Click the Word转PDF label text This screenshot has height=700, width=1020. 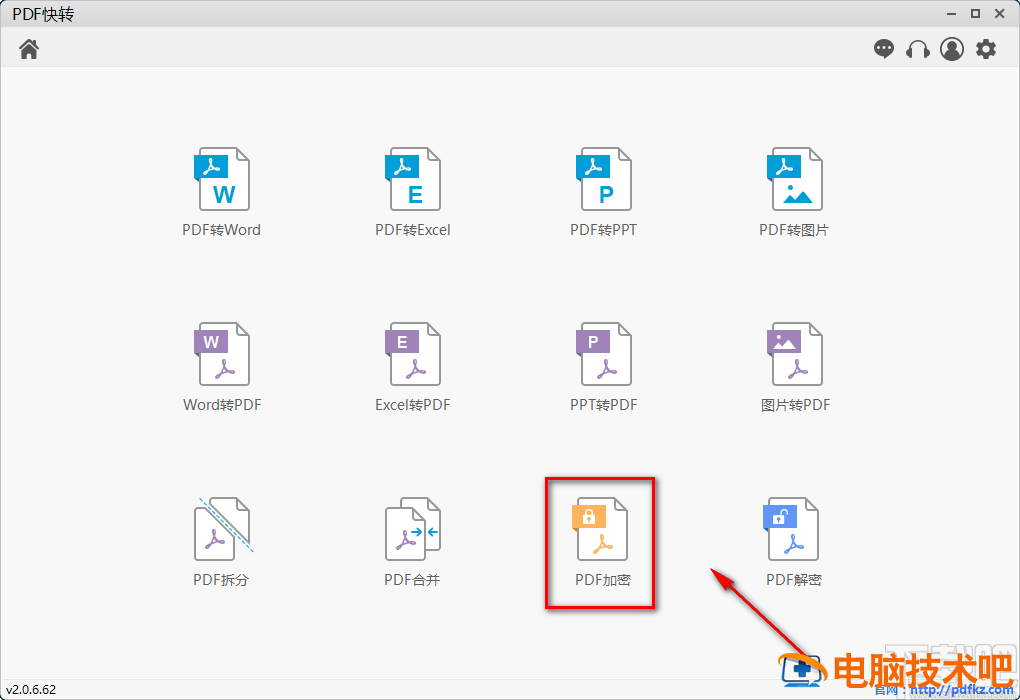click(222, 405)
